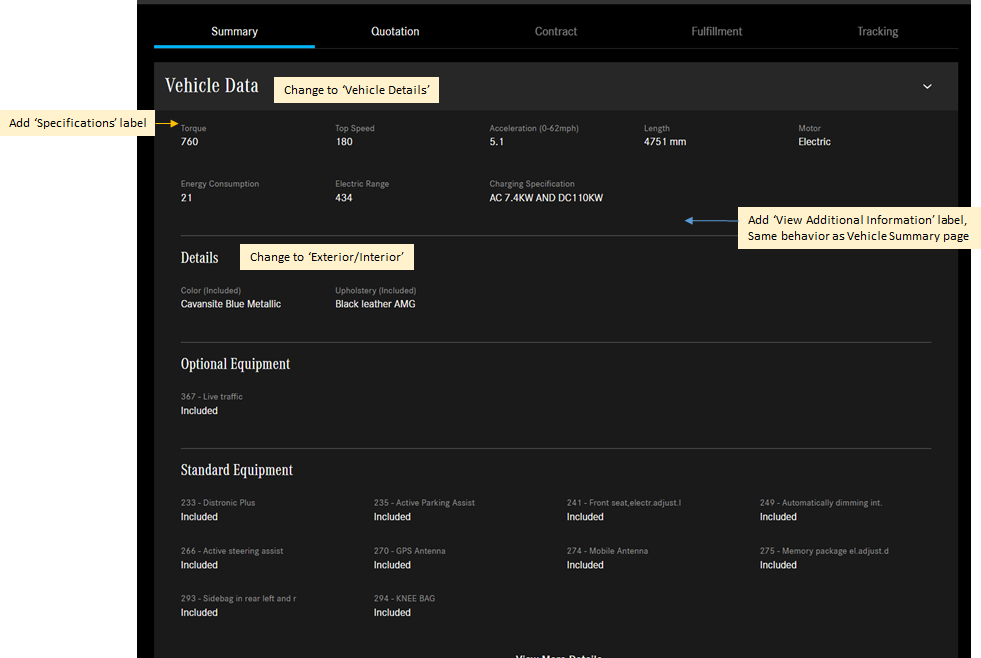Click the Torque label
The image size is (981, 658).
click(x=193, y=128)
